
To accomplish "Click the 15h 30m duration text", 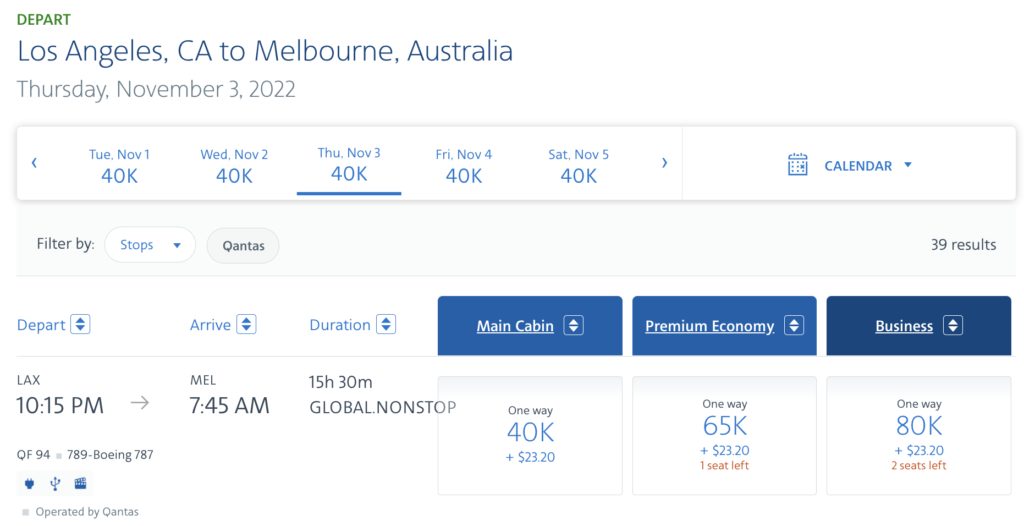I will click(x=340, y=382).
